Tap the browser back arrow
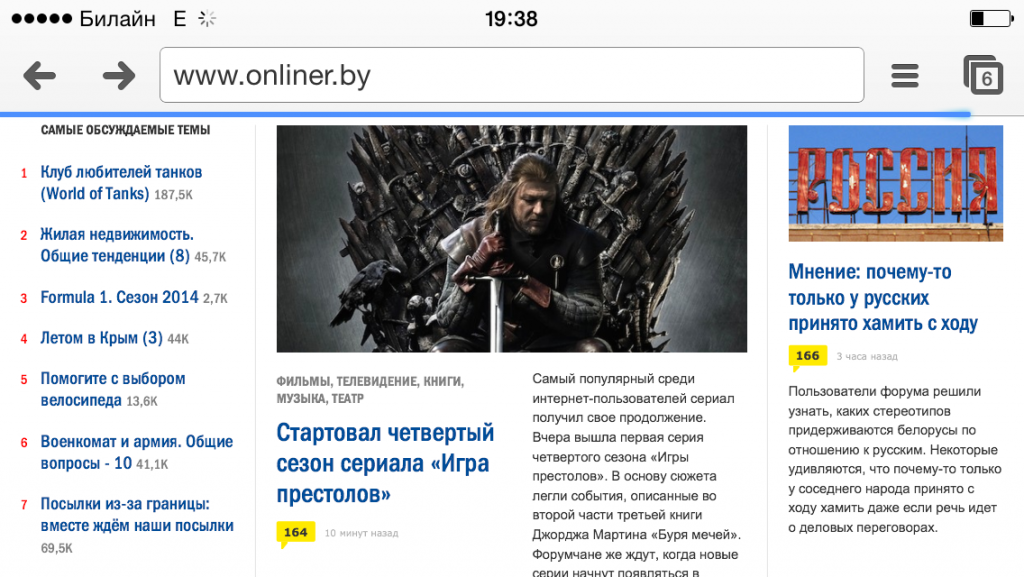Viewport: 1024px width, 577px height. 40,76
